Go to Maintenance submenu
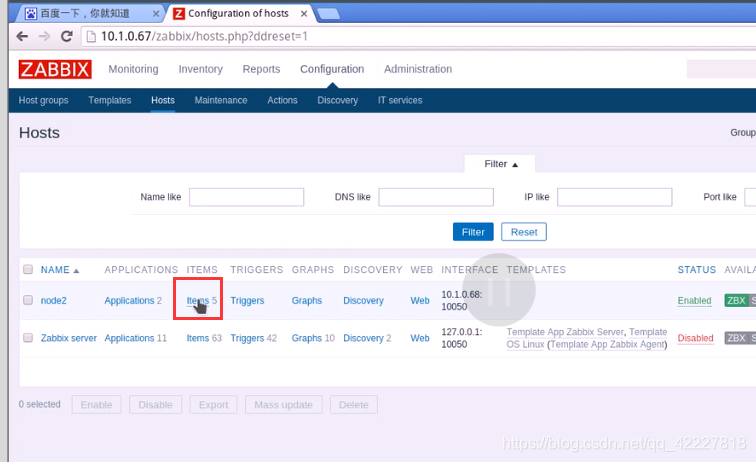Screen dimensions: 756x462 (x=221, y=100)
